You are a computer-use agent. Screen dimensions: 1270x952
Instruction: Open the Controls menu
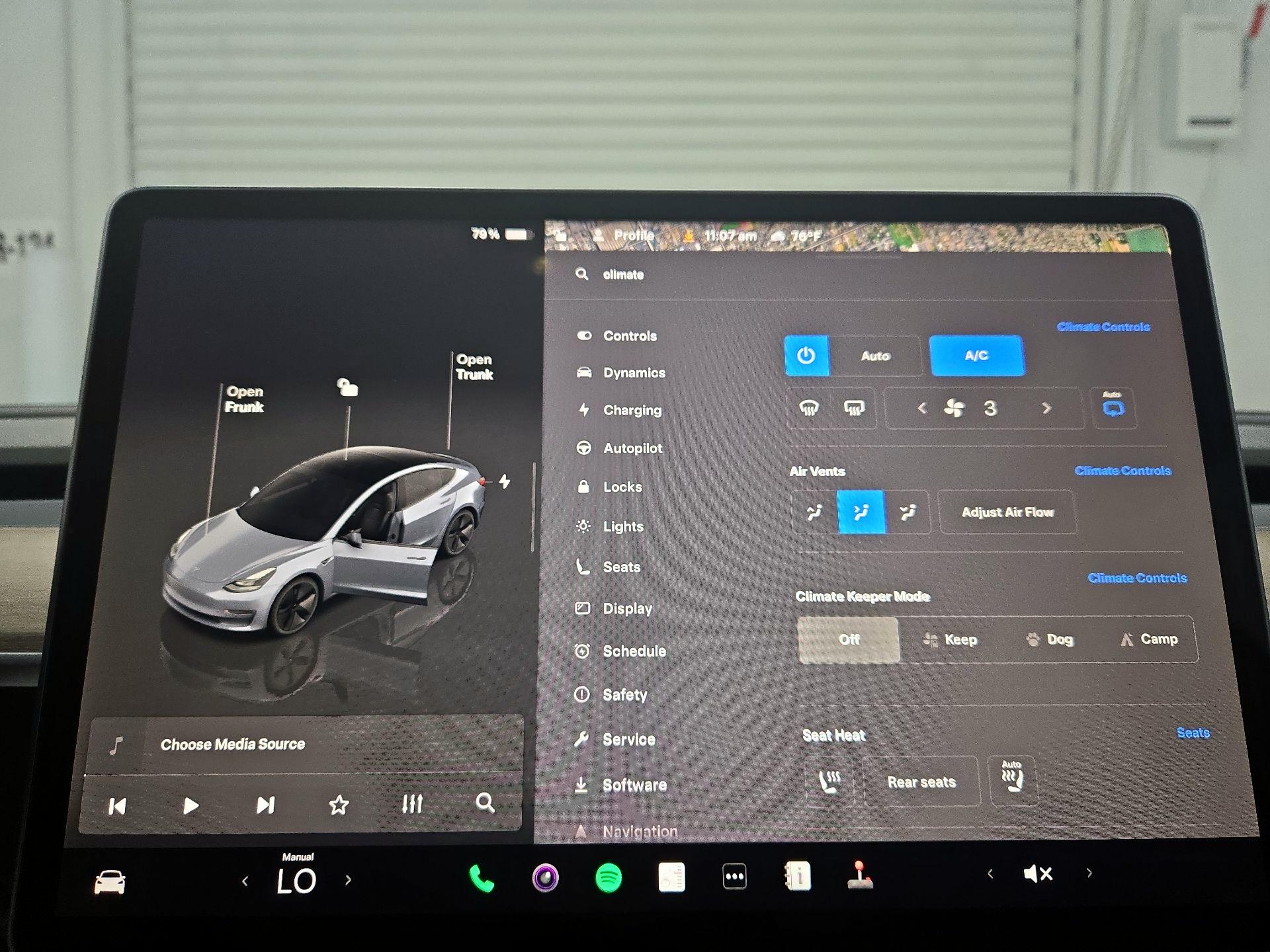616,336
